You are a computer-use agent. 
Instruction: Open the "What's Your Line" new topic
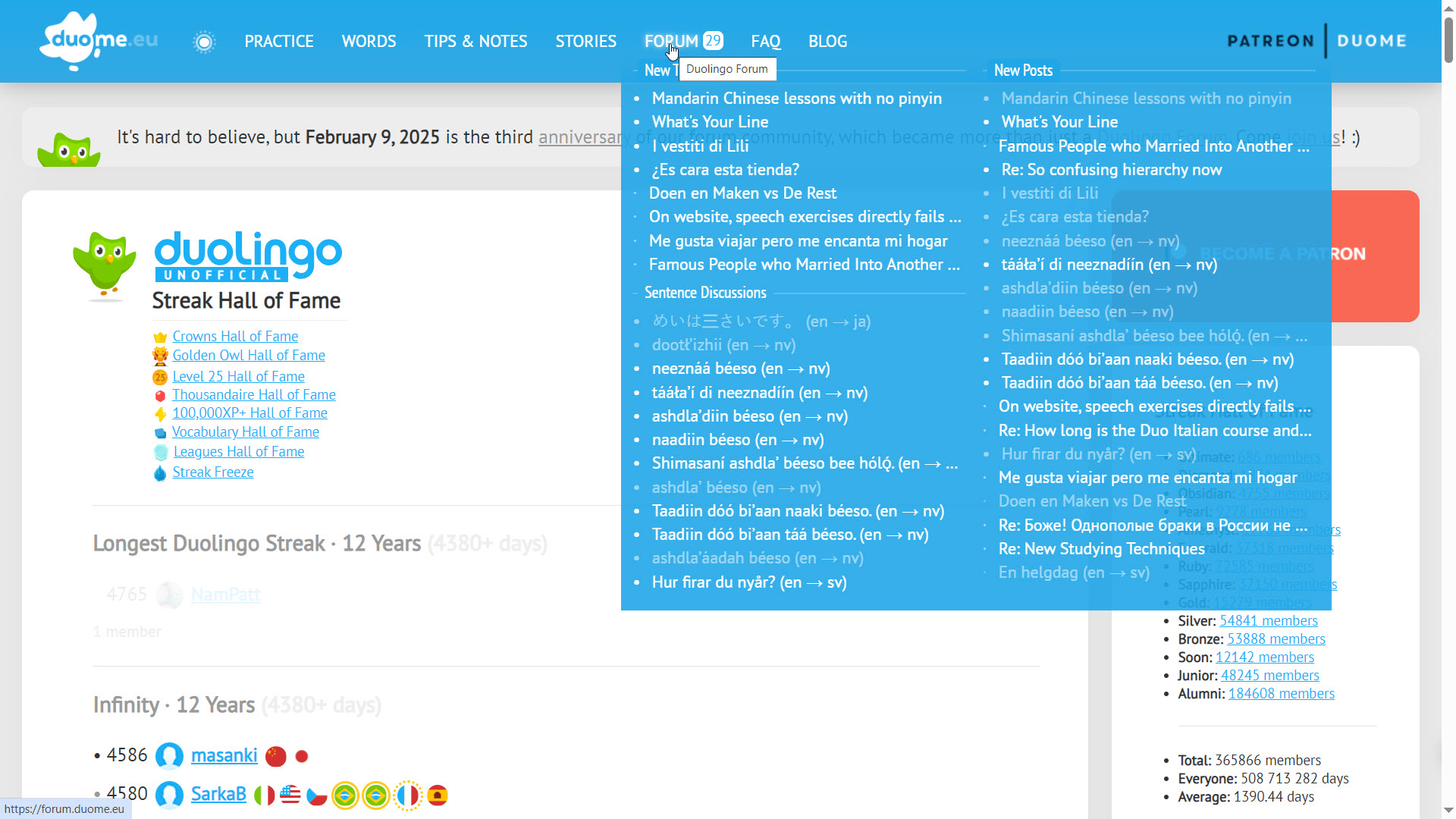tap(710, 122)
